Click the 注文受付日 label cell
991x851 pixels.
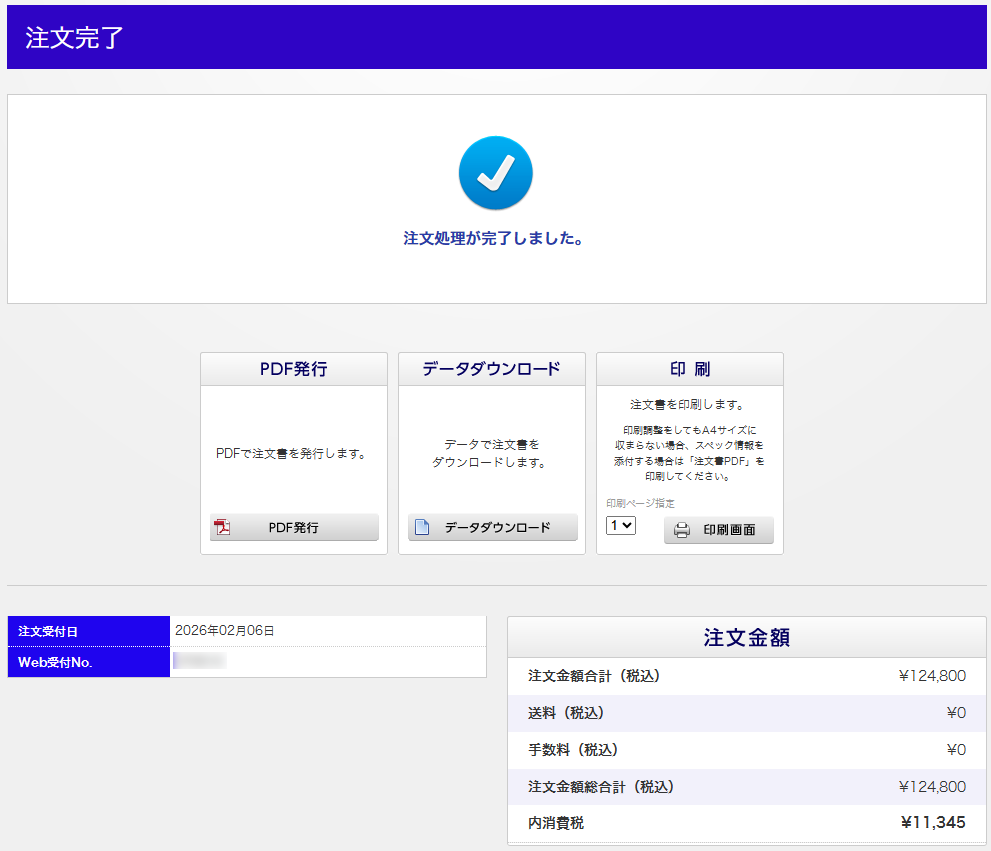coord(89,631)
